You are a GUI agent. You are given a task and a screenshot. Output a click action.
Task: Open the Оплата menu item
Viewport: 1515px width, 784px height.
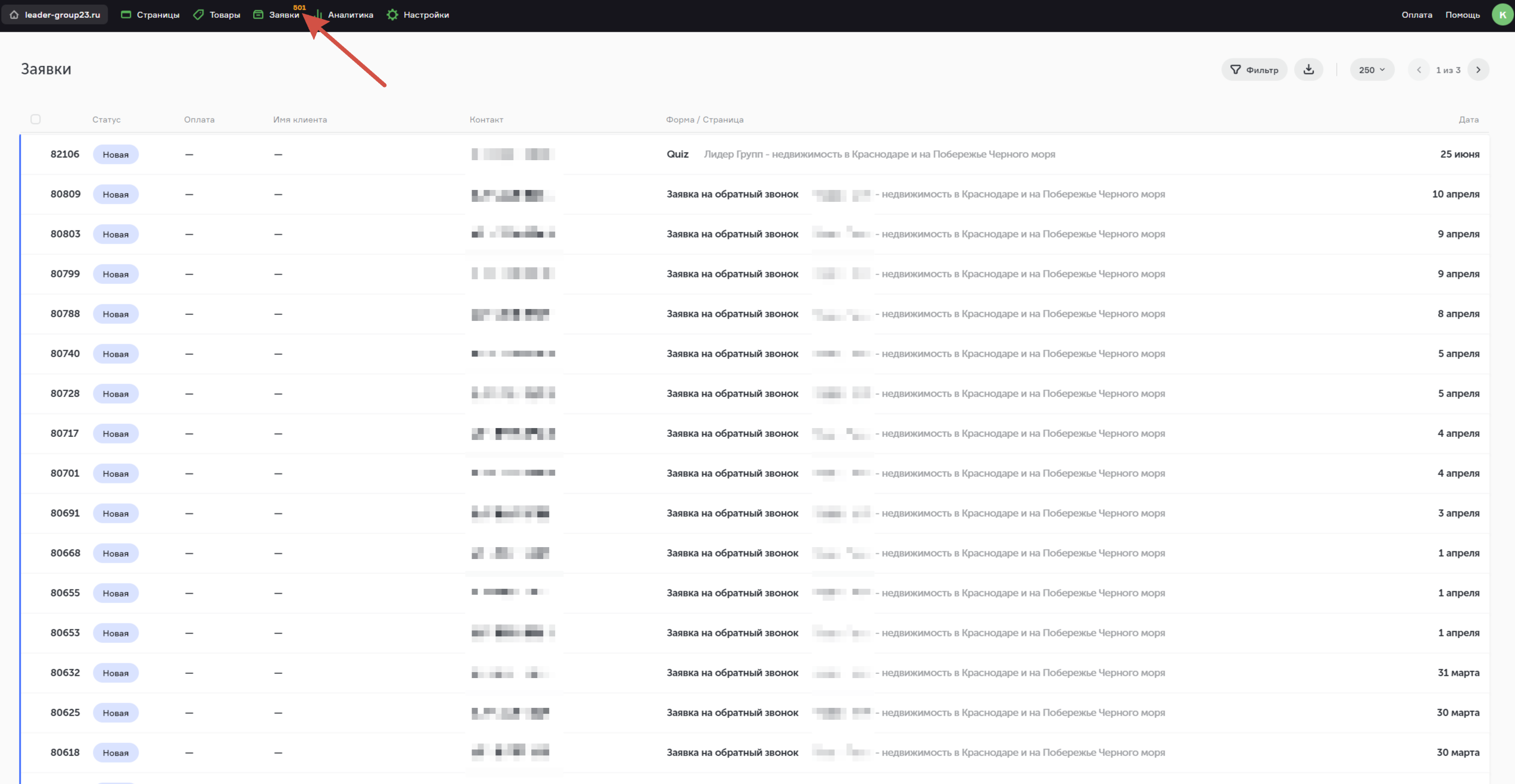pyautogui.click(x=1417, y=15)
